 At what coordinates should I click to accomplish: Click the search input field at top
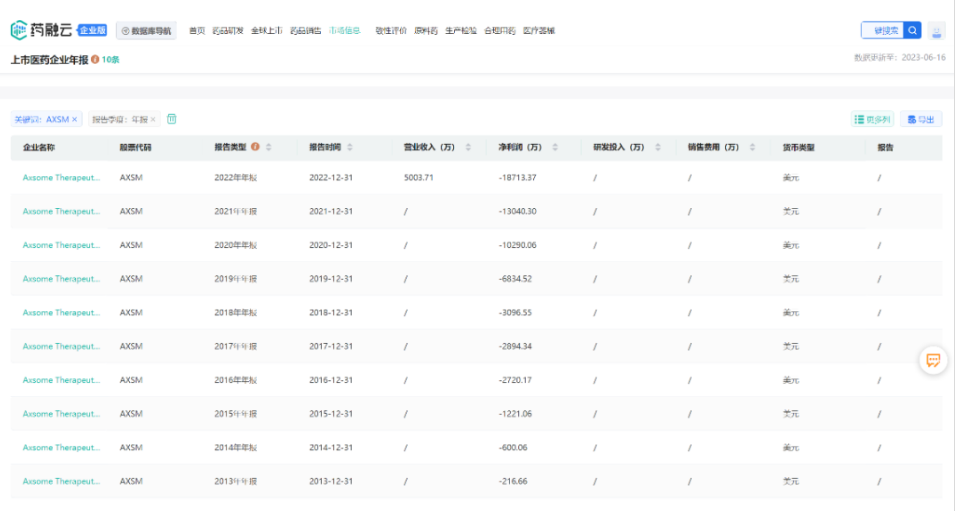pos(882,30)
